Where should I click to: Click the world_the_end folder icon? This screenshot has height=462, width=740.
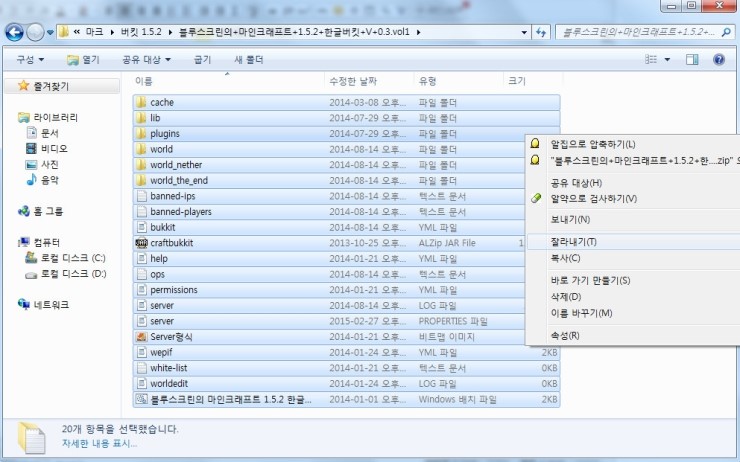[x=141, y=180]
